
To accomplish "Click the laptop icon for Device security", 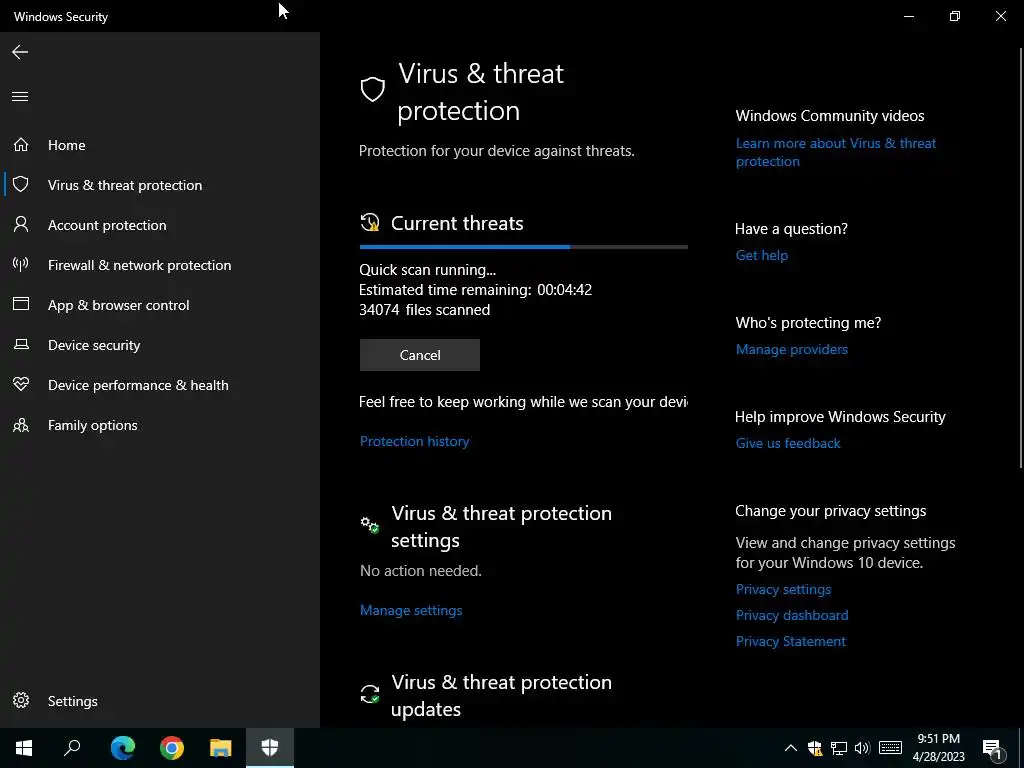I will point(21,344).
